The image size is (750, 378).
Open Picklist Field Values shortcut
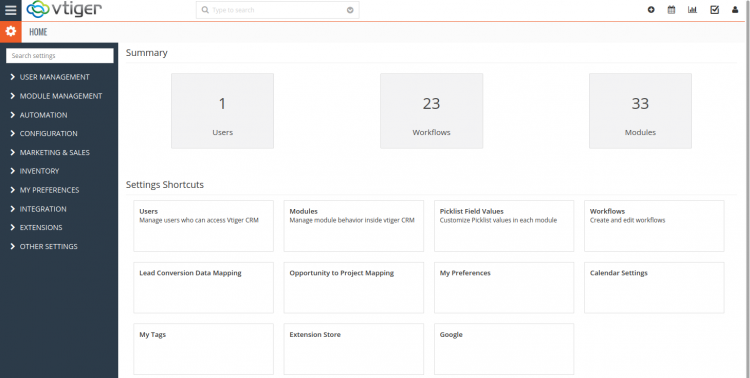504,226
